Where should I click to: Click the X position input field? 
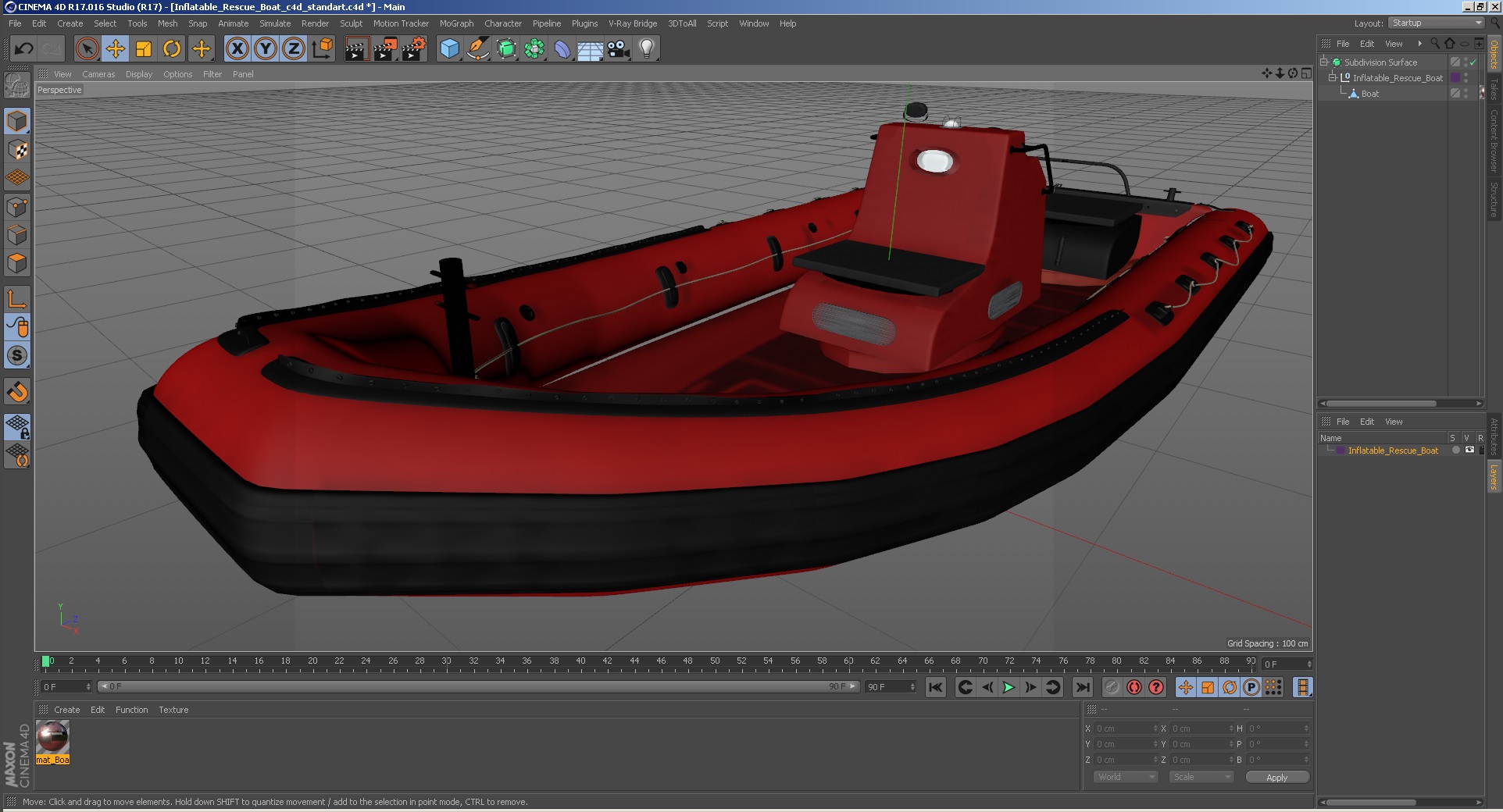click(x=1126, y=728)
